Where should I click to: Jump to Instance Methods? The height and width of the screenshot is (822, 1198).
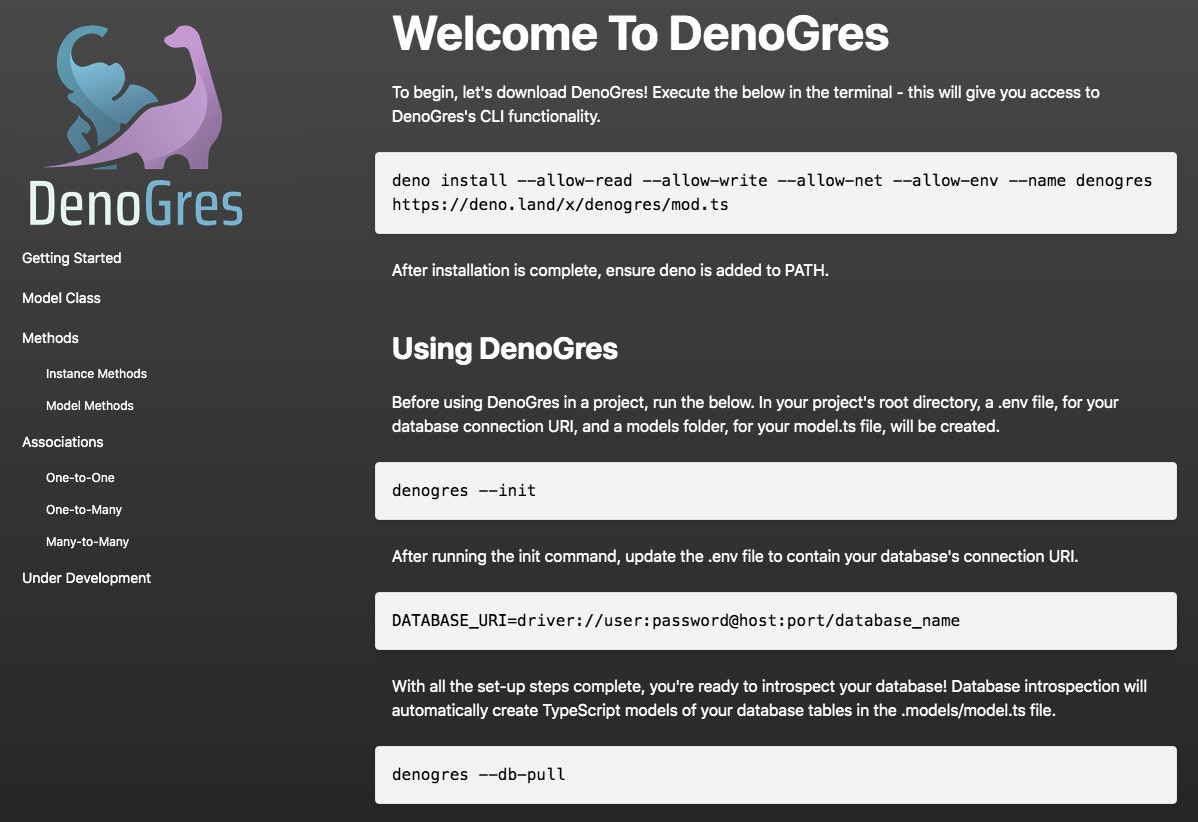[x=96, y=374]
